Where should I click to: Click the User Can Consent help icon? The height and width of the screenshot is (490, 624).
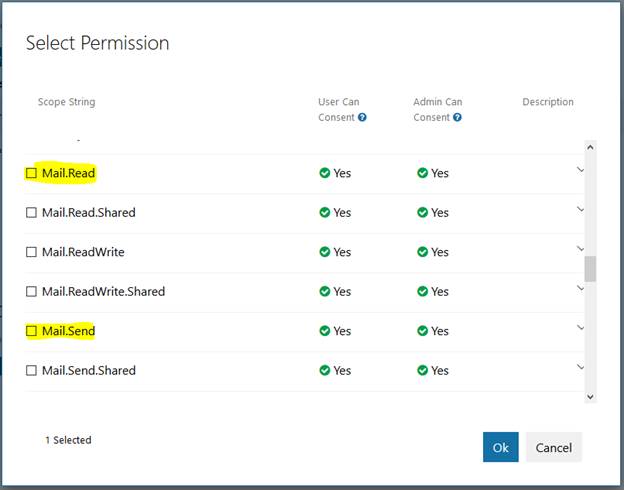point(362,117)
